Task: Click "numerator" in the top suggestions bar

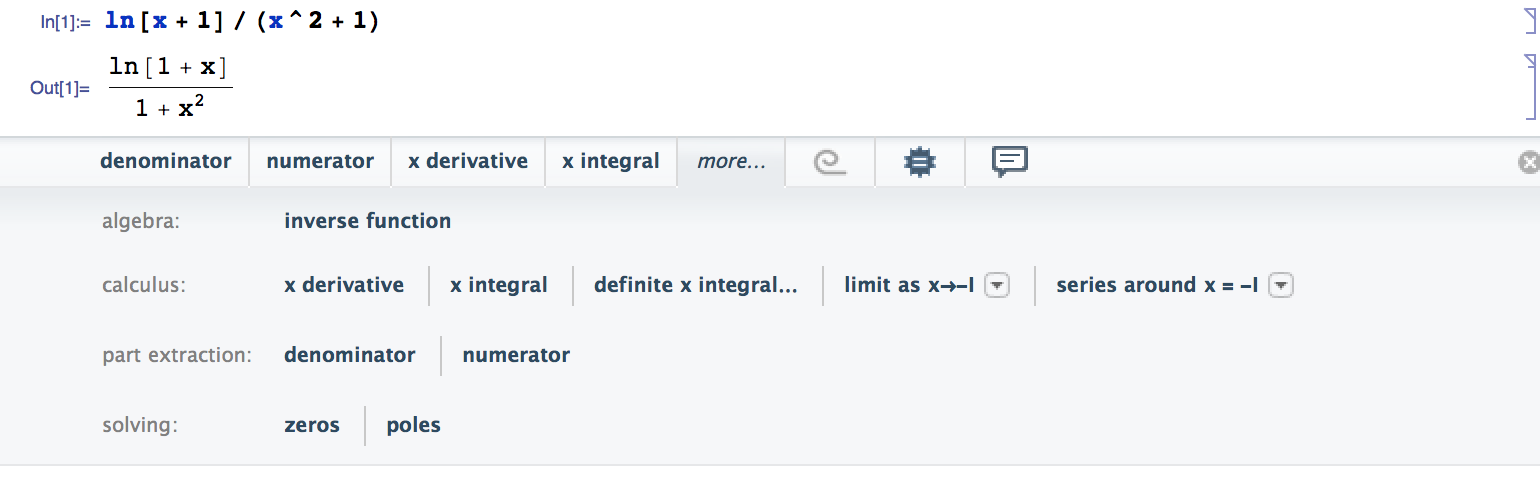Action: click(x=320, y=161)
